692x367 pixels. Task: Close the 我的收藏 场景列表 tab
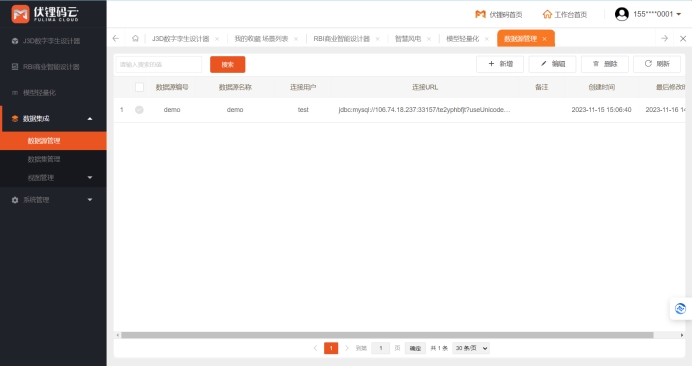point(296,39)
